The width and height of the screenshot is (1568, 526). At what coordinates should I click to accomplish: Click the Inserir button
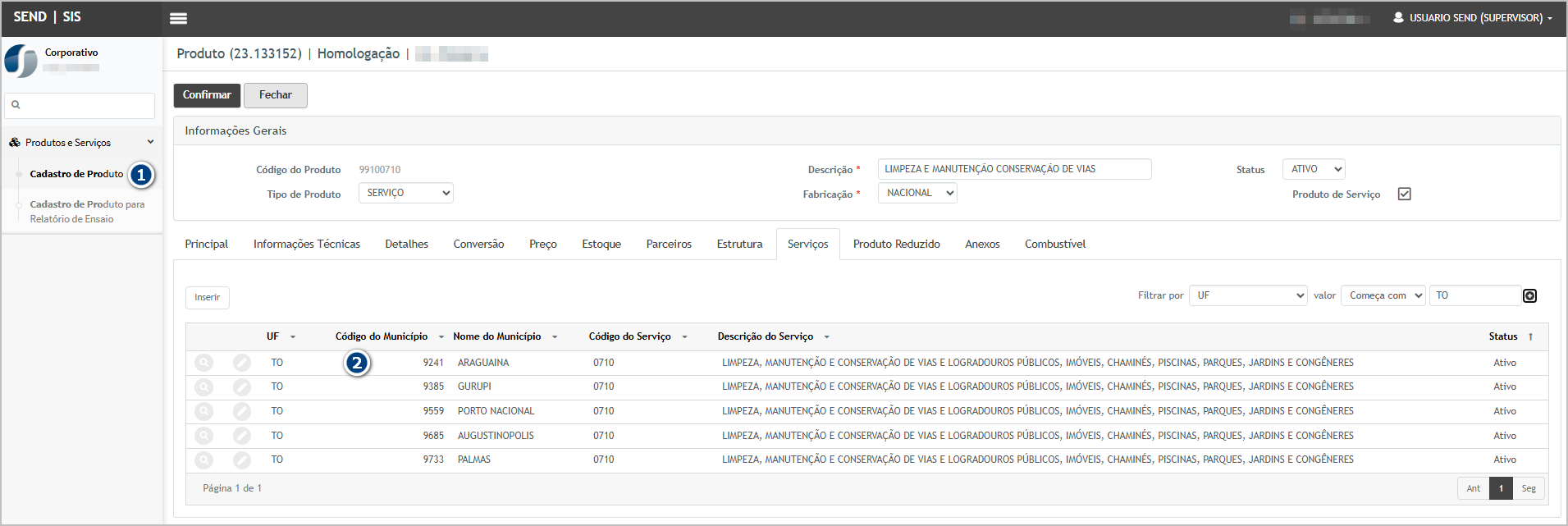click(x=207, y=298)
